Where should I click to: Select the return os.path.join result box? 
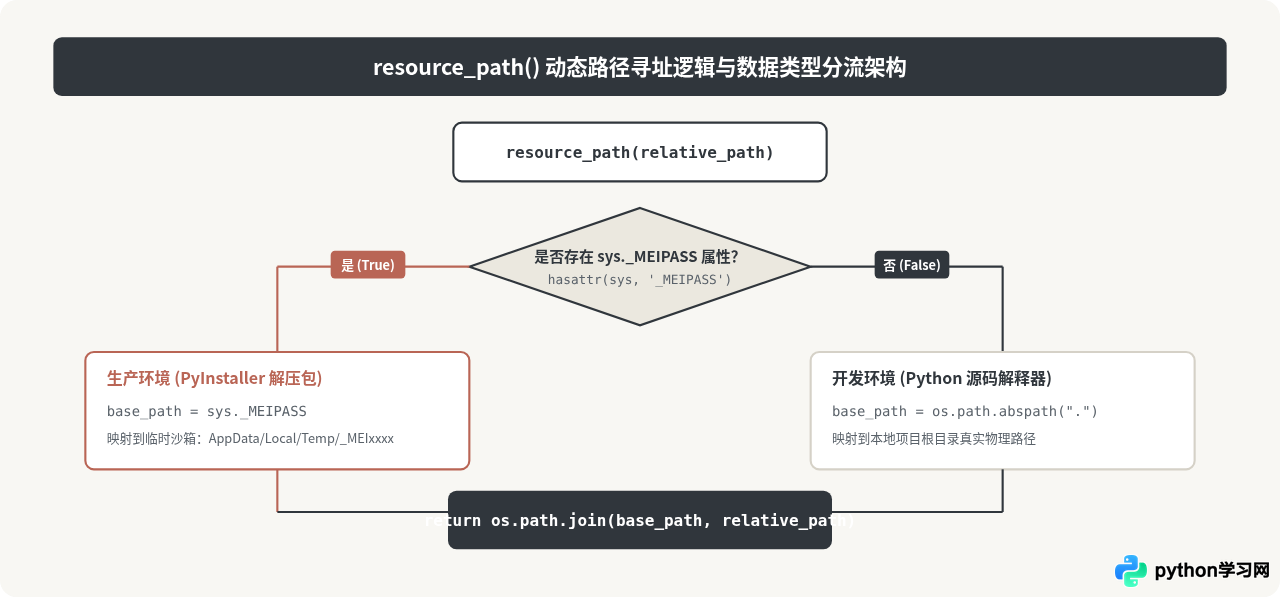(640, 520)
